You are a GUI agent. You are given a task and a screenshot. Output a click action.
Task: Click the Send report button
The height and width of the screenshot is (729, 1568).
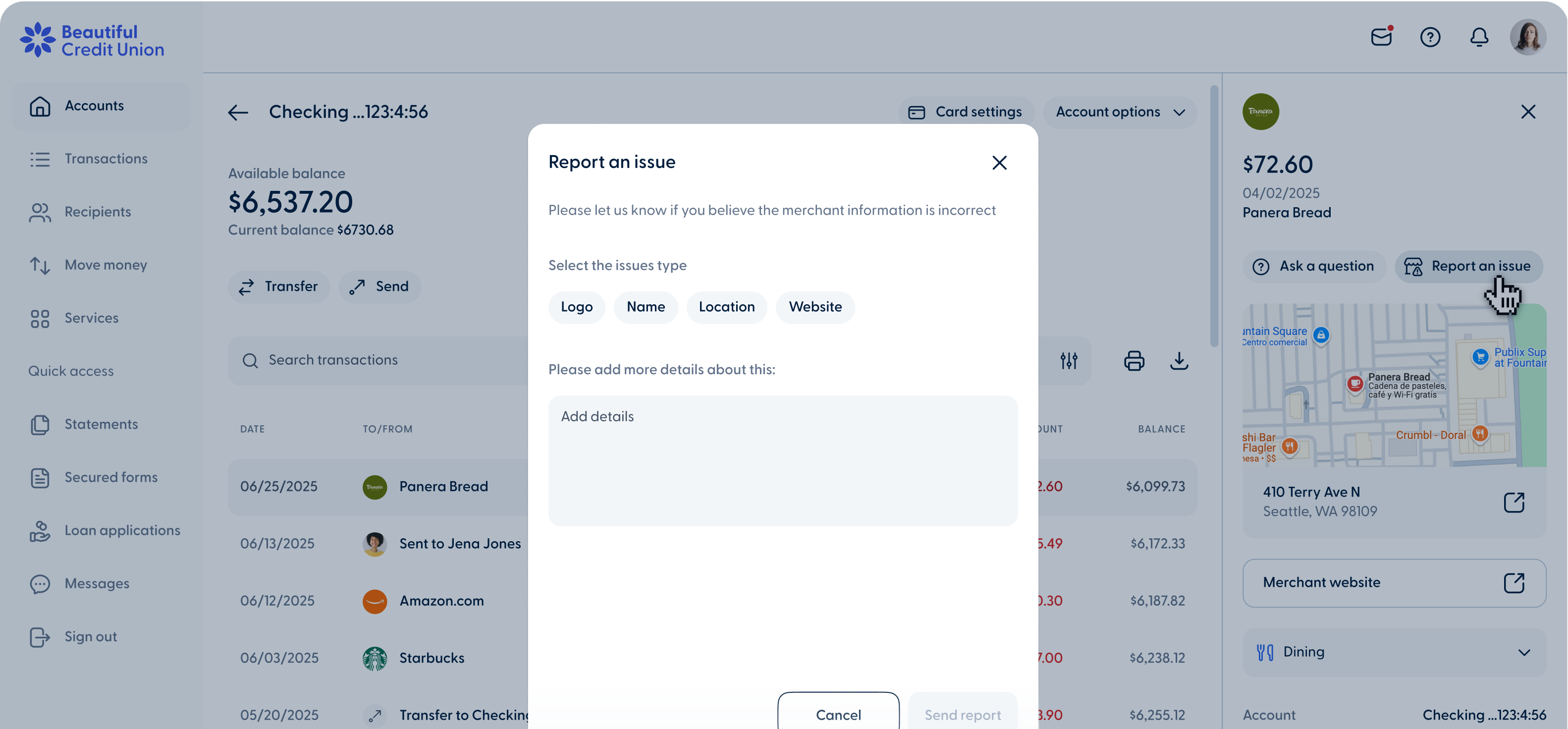(x=962, y=715)
